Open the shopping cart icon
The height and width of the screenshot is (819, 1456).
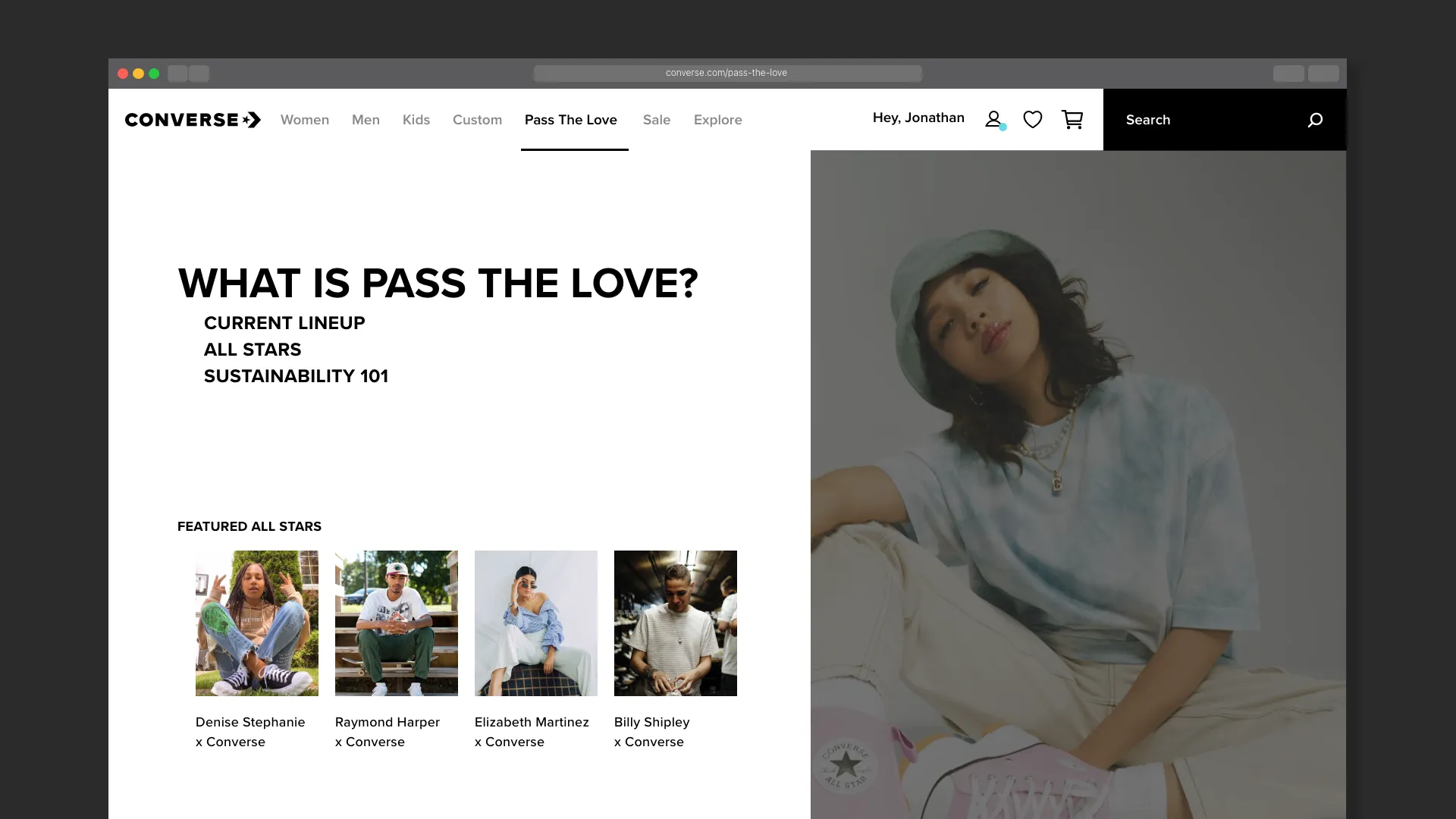point(1072,120)
